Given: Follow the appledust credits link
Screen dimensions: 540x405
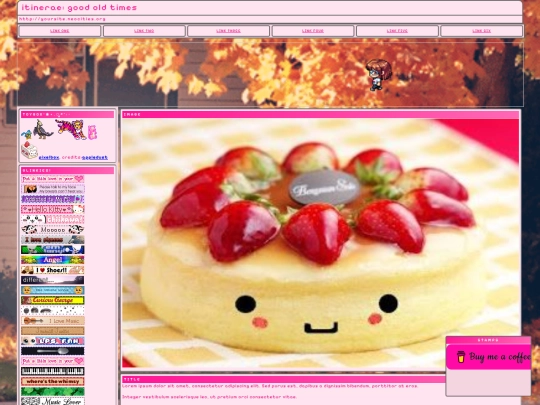Looking at the screenshot, I should click(95, 157).
